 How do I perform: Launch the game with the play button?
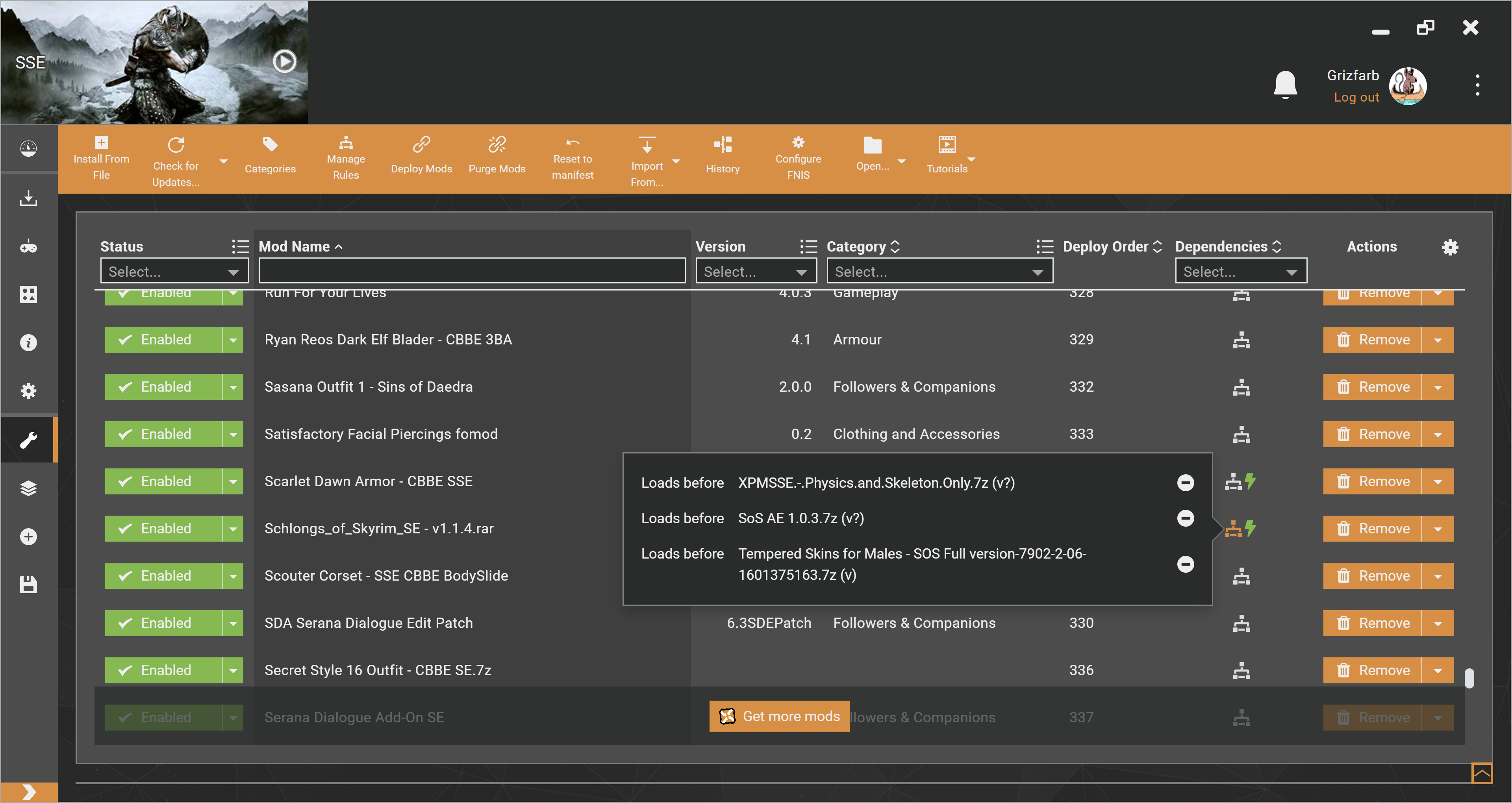[x=285, y=61]
